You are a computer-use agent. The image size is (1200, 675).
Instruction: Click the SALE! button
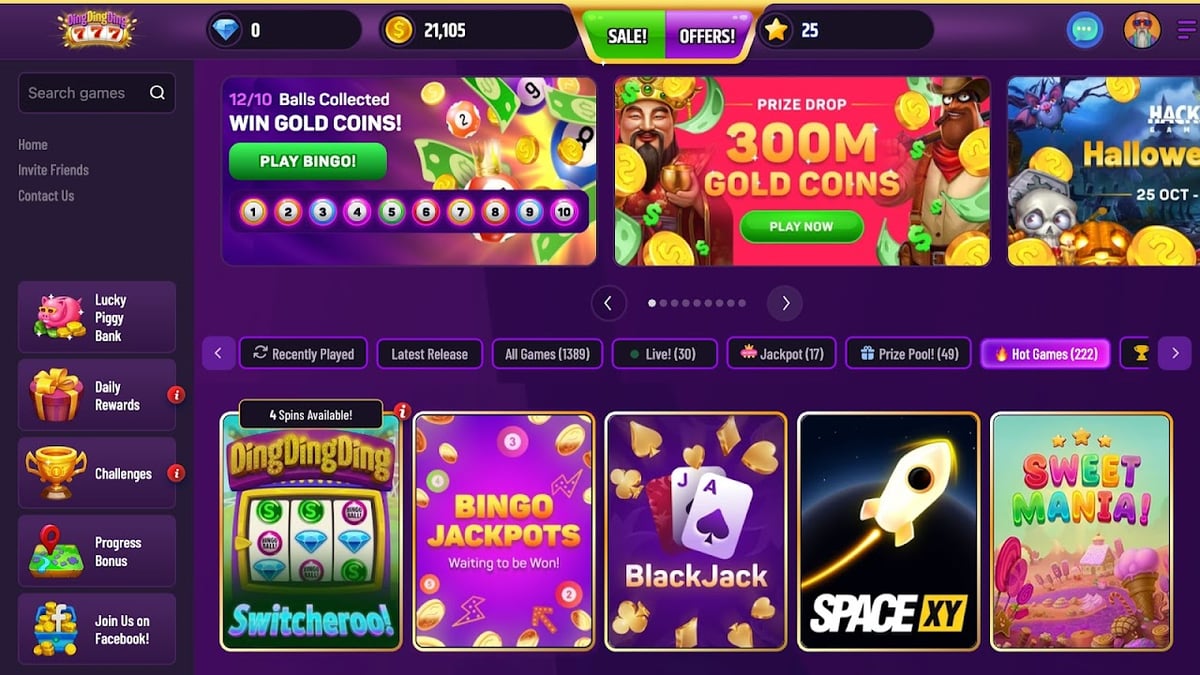(x=627, y=35)
